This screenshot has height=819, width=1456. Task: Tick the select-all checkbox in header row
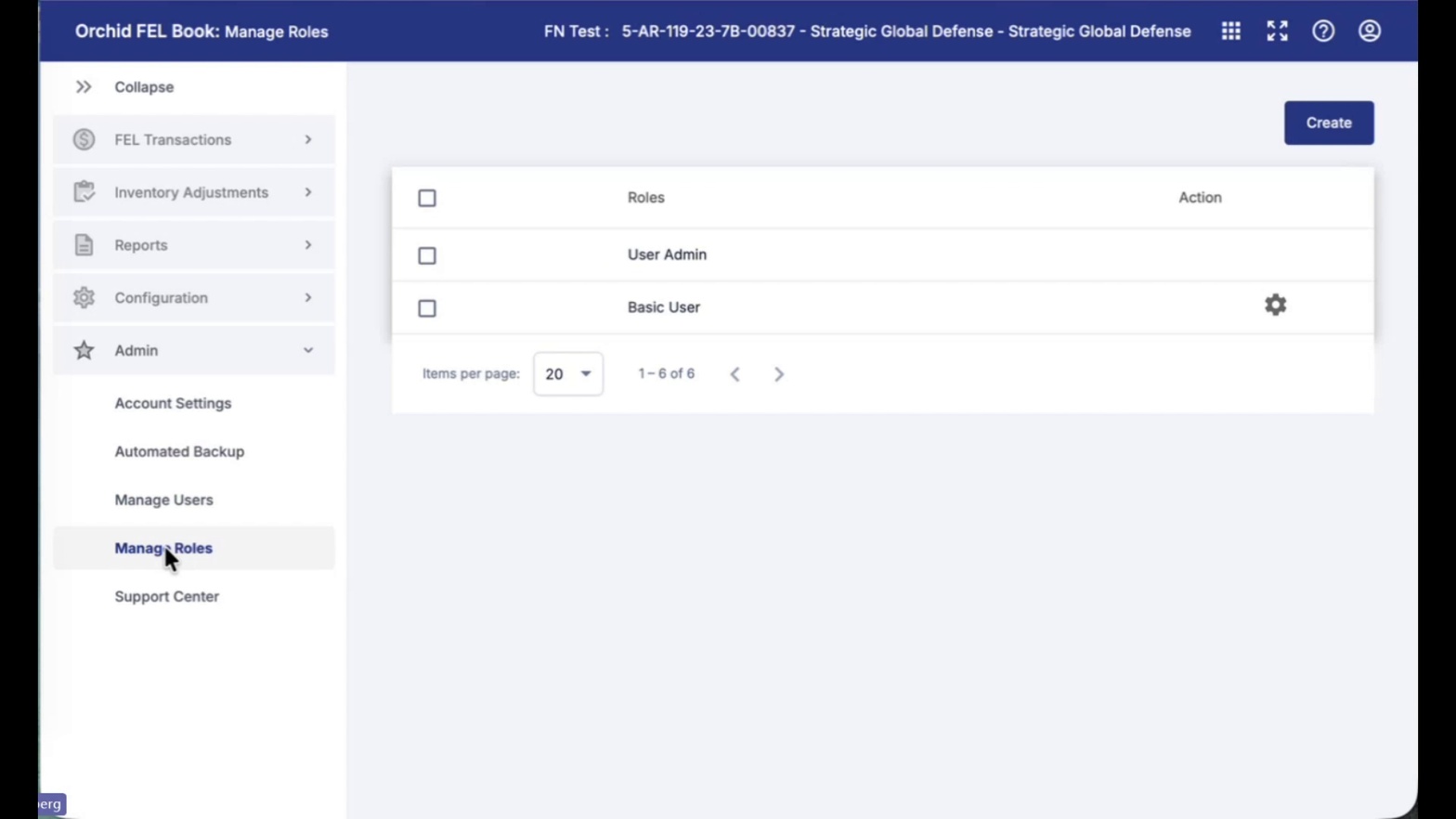(x=427, y=198)
